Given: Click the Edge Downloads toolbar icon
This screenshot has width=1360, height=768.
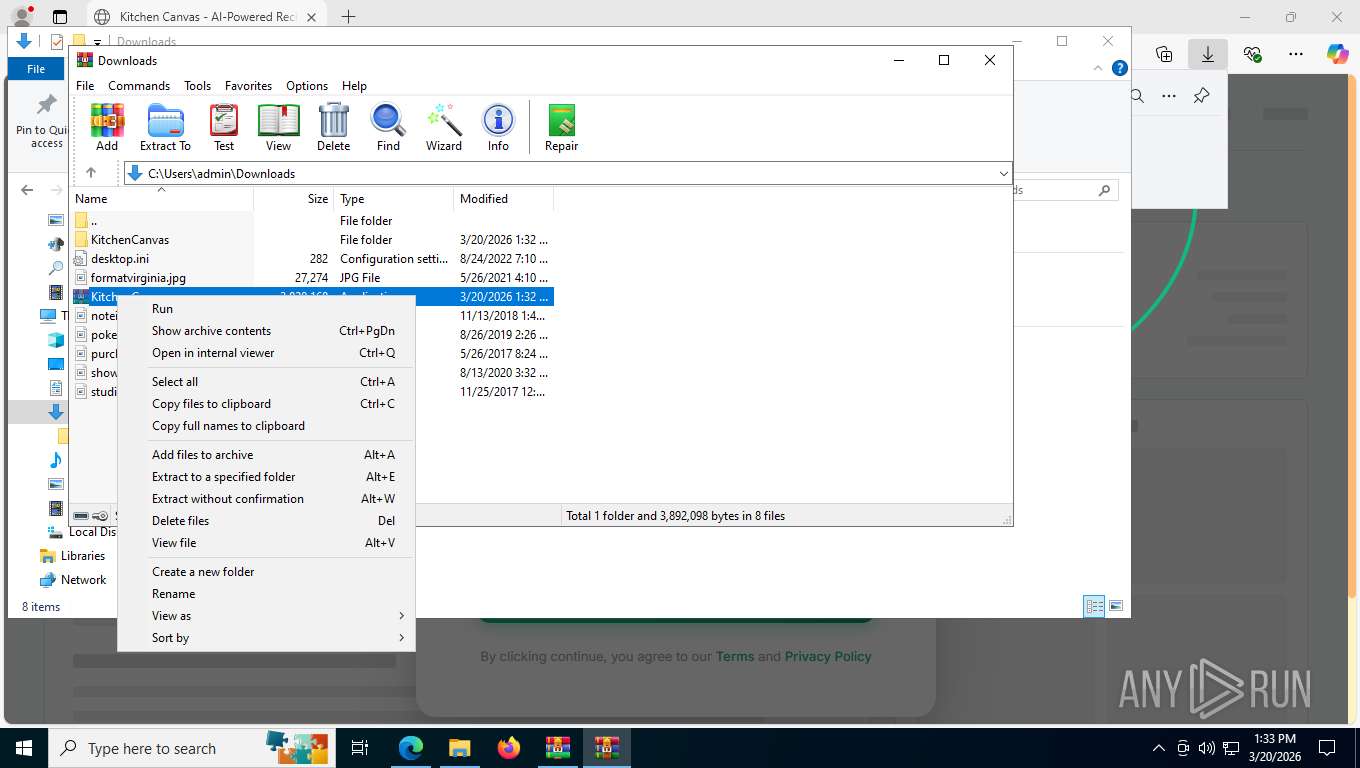Looking at the screenshot, I should click(x=1208, y=54).
